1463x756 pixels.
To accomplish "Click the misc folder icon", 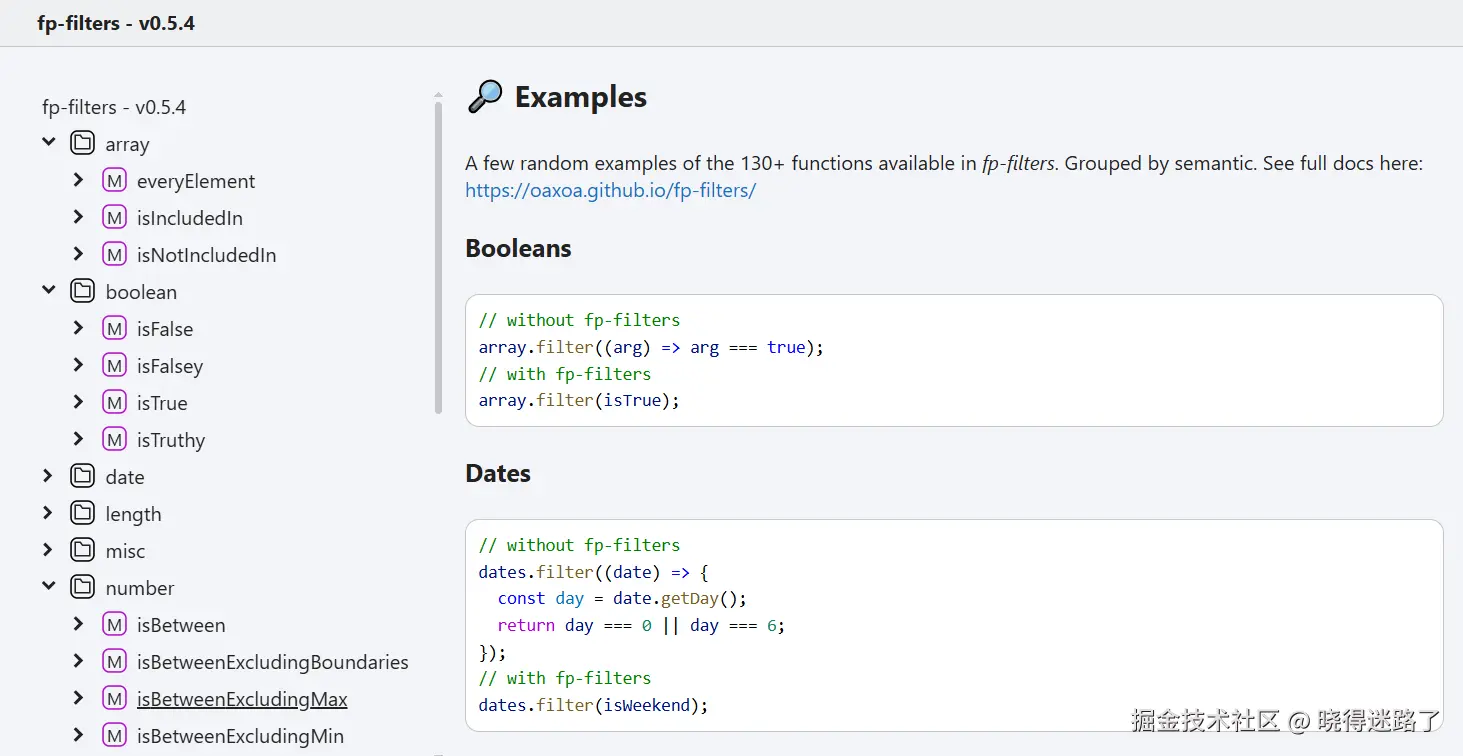I will click(82, 551).
